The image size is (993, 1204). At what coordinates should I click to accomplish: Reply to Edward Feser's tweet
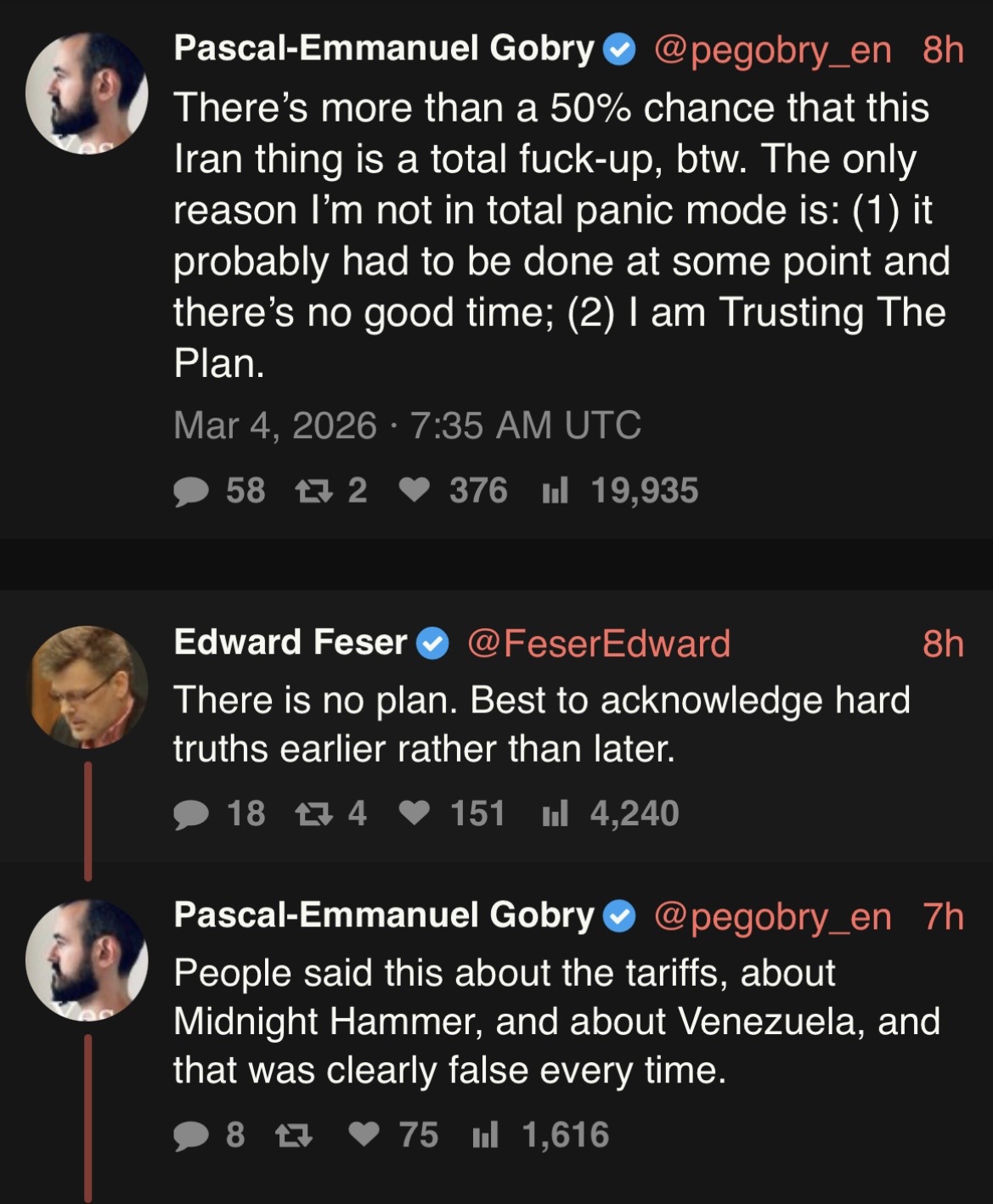191,813
